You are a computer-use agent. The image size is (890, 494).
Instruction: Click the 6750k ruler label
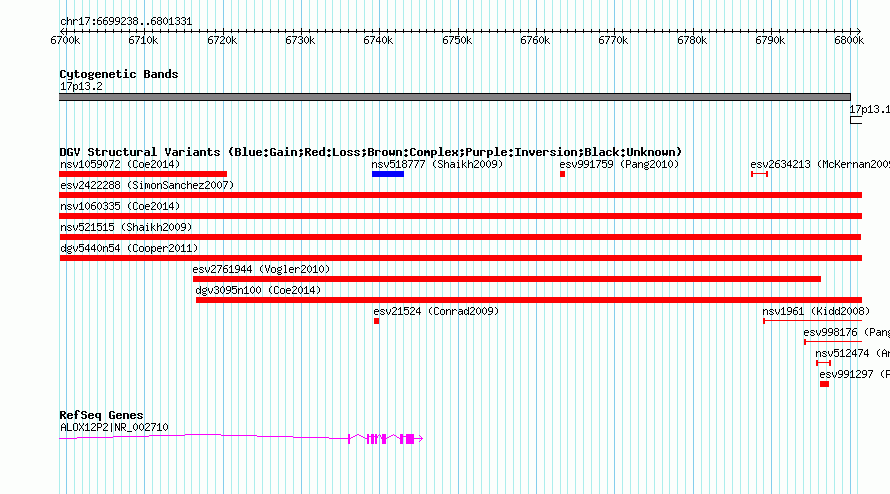click(x=457, y=40)
